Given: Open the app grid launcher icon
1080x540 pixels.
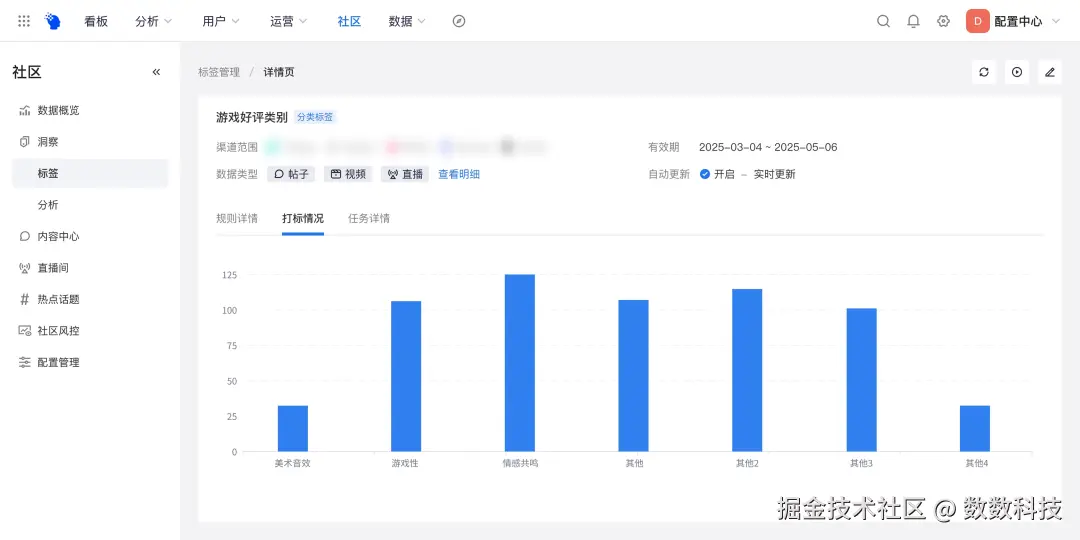Looking at the screenshot, I should [24, 21].
